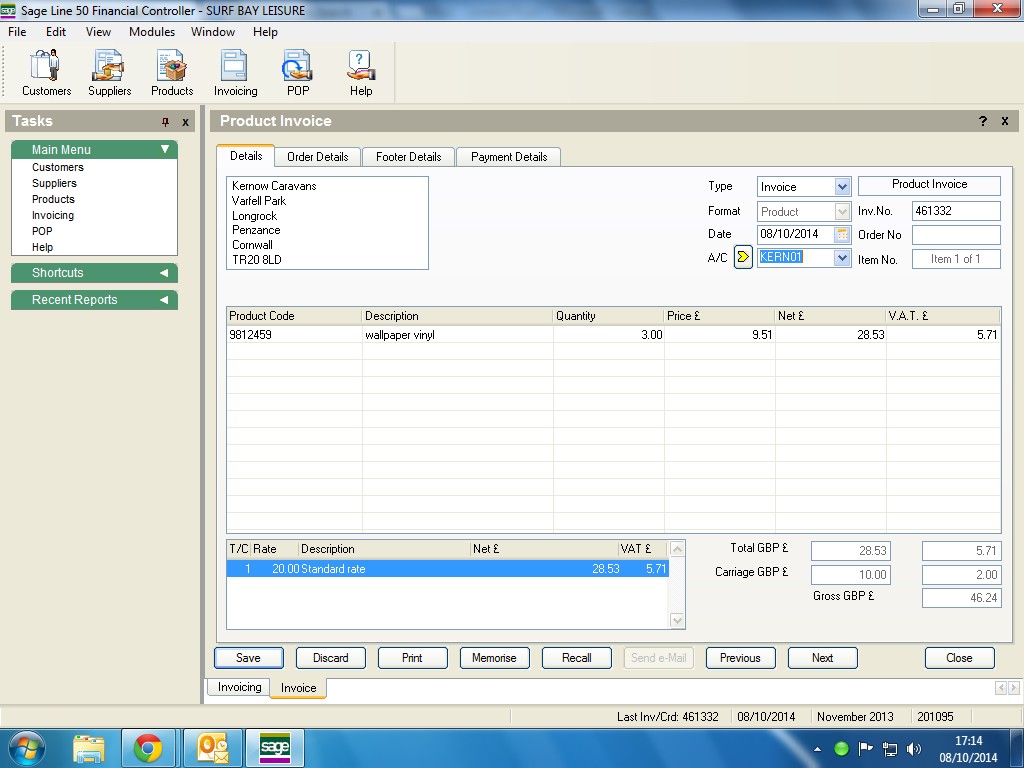This screenshot has width=1024, height=768.
Task: Click the Order No input field
Action: point(955,235)
